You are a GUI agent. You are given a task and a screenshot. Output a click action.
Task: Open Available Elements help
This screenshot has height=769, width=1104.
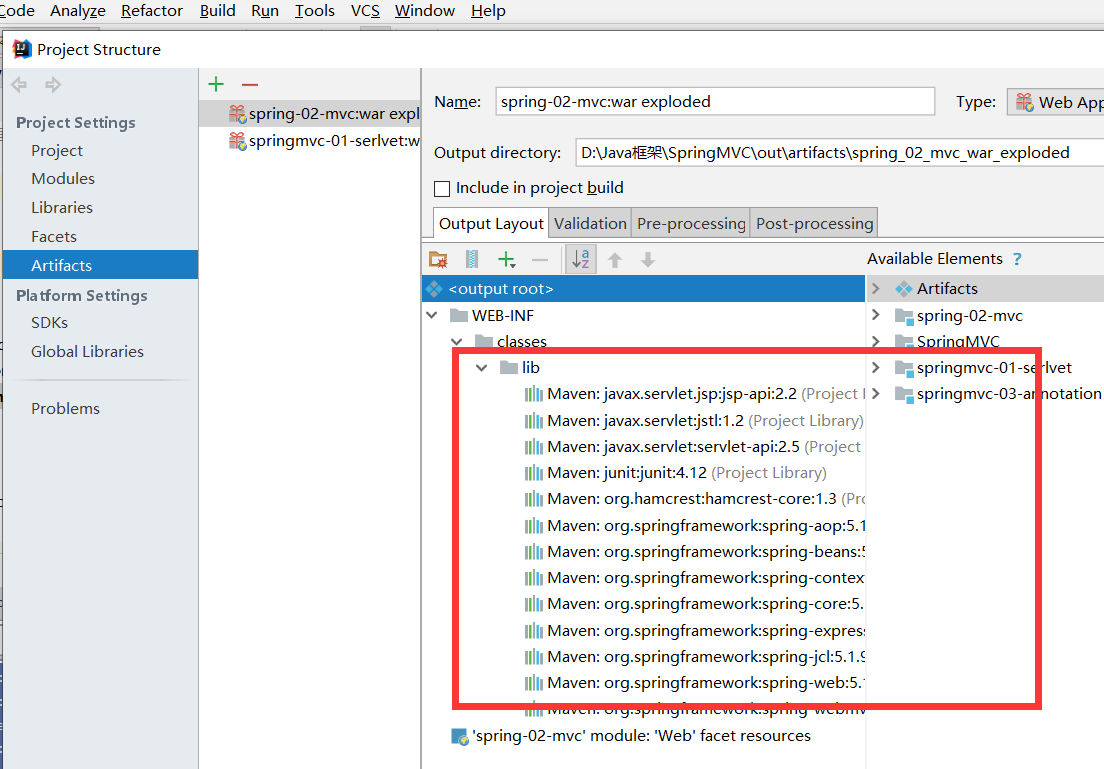(x=1017, y=258)
